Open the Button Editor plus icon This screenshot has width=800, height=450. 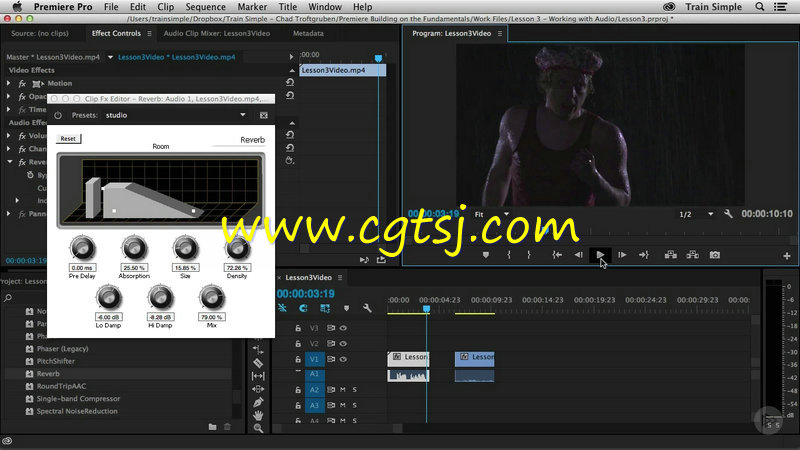pos(787,256)
